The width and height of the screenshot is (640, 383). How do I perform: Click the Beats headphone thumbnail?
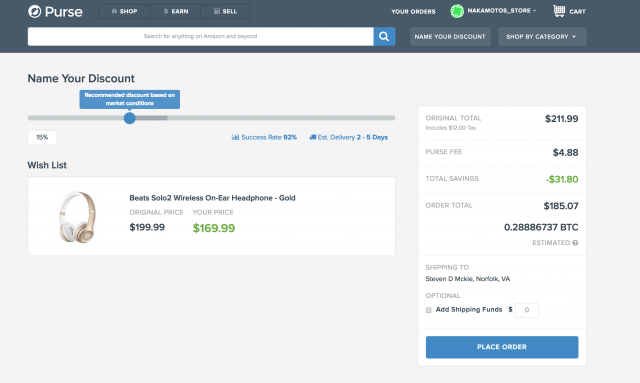pos(78,216)
